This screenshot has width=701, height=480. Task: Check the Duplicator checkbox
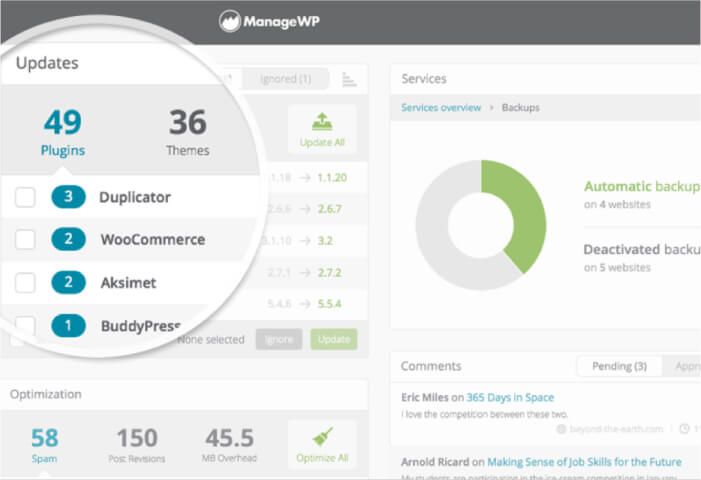[25, 197]
